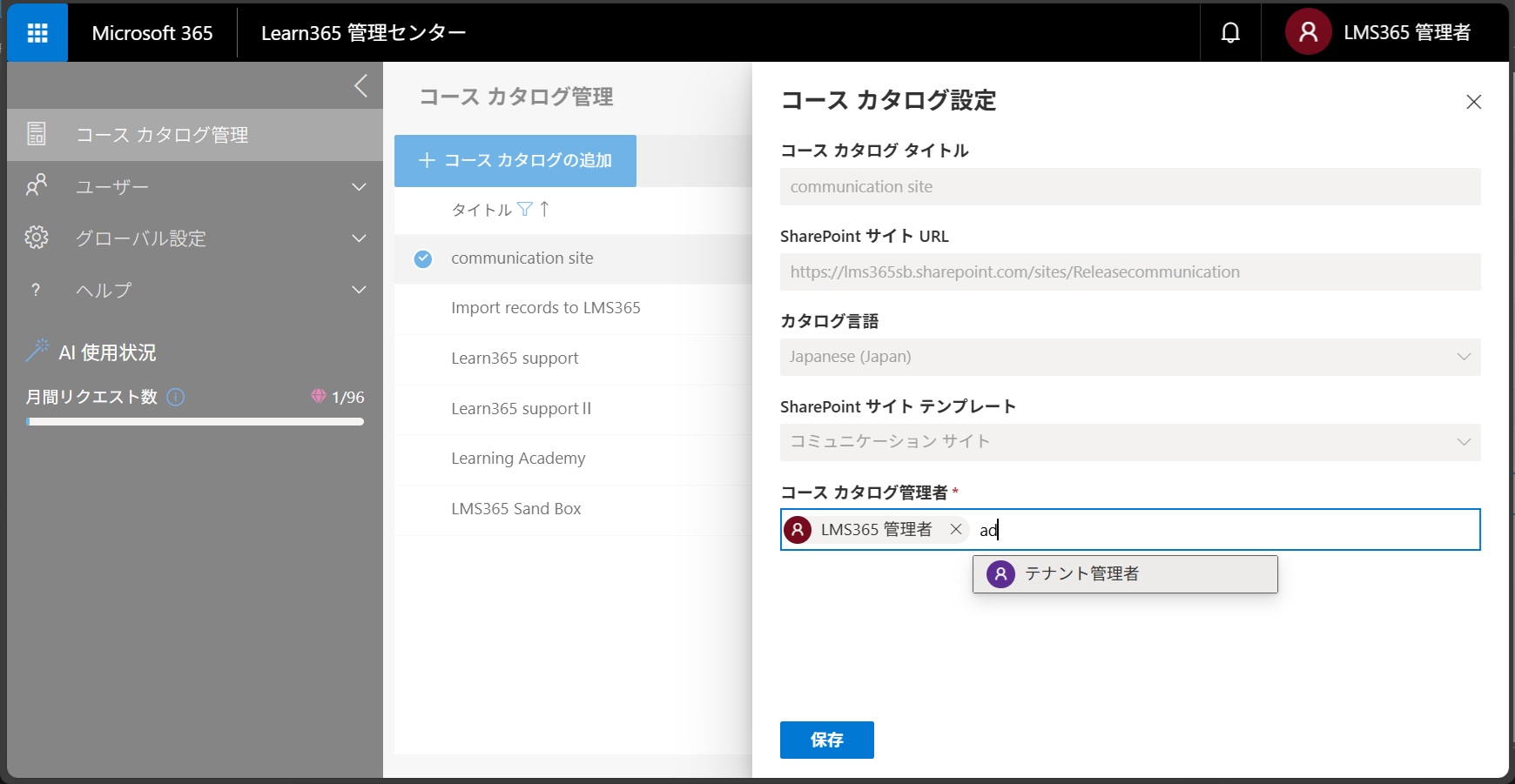Open the Microsoft 365 app launcher grid

coord(37,33)
